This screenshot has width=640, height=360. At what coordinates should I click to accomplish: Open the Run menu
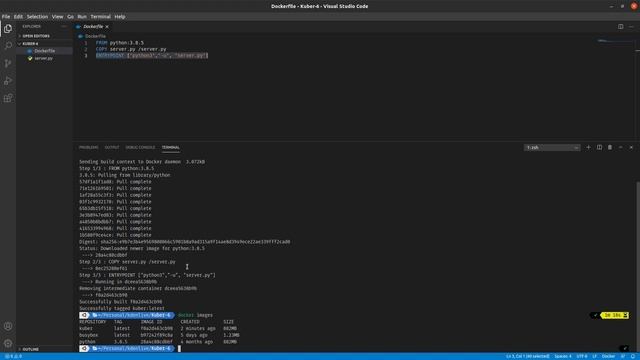82,17
